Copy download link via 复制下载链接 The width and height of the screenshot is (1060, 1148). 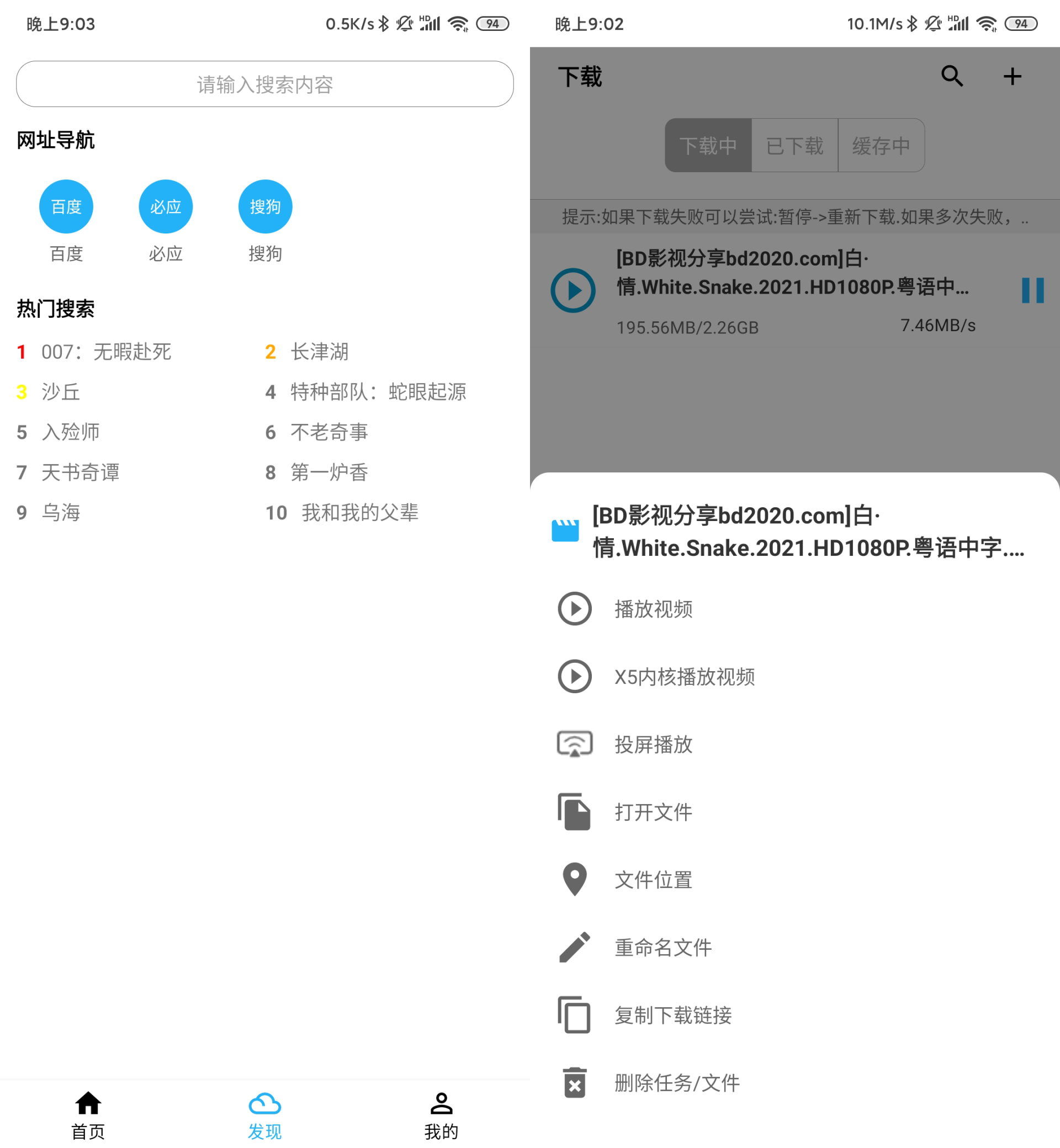pyautogui.click(x=672, y=1015)
